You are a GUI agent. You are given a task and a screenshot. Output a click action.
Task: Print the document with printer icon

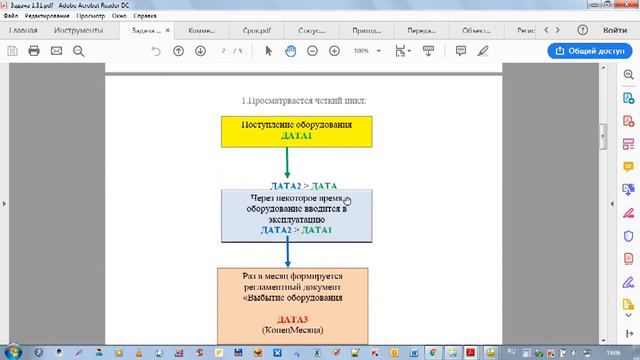[34, 51]
